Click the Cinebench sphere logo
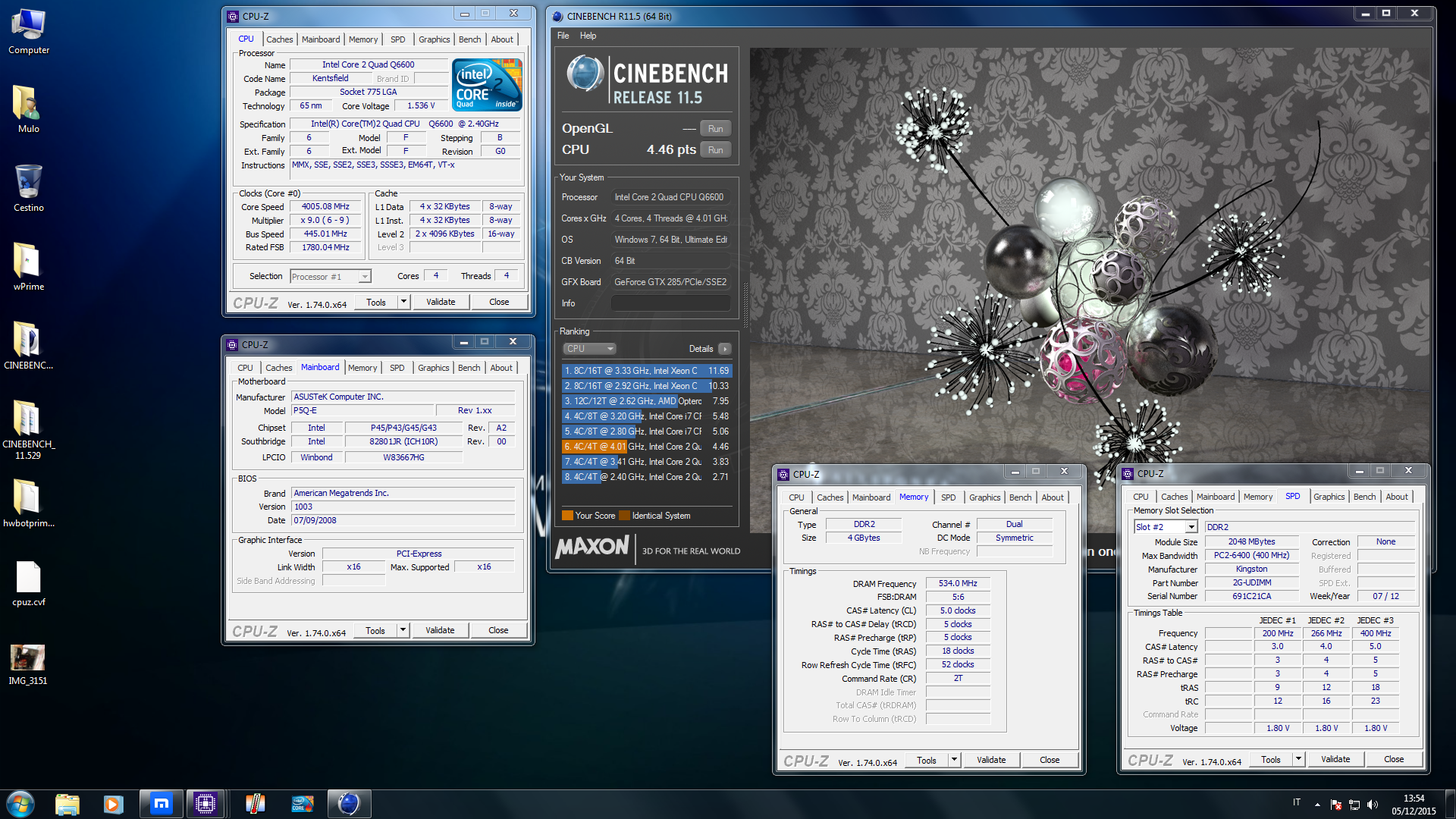Screen dimensions: 1456x819 [x=585, y=74]
